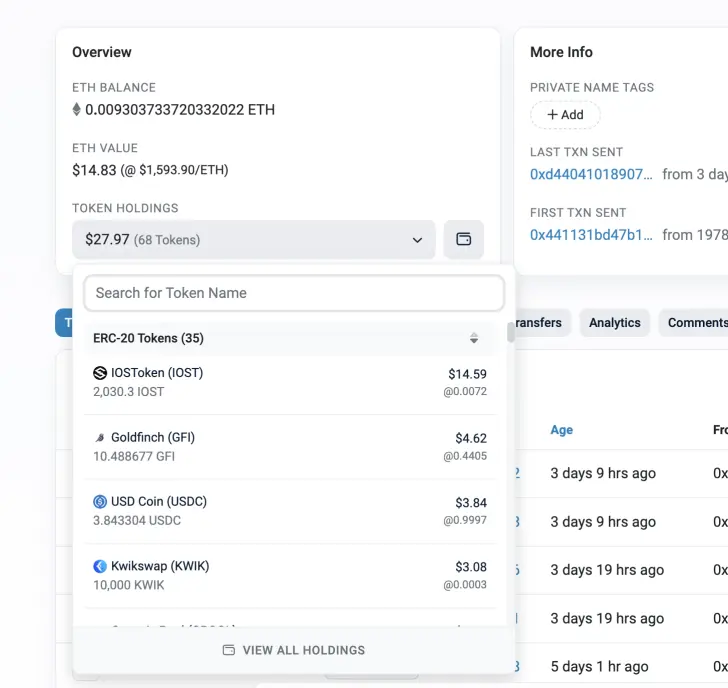Click the 3.843304 USDC amount
This screenshot has height=688, width=728.
(x=137, y=520)
